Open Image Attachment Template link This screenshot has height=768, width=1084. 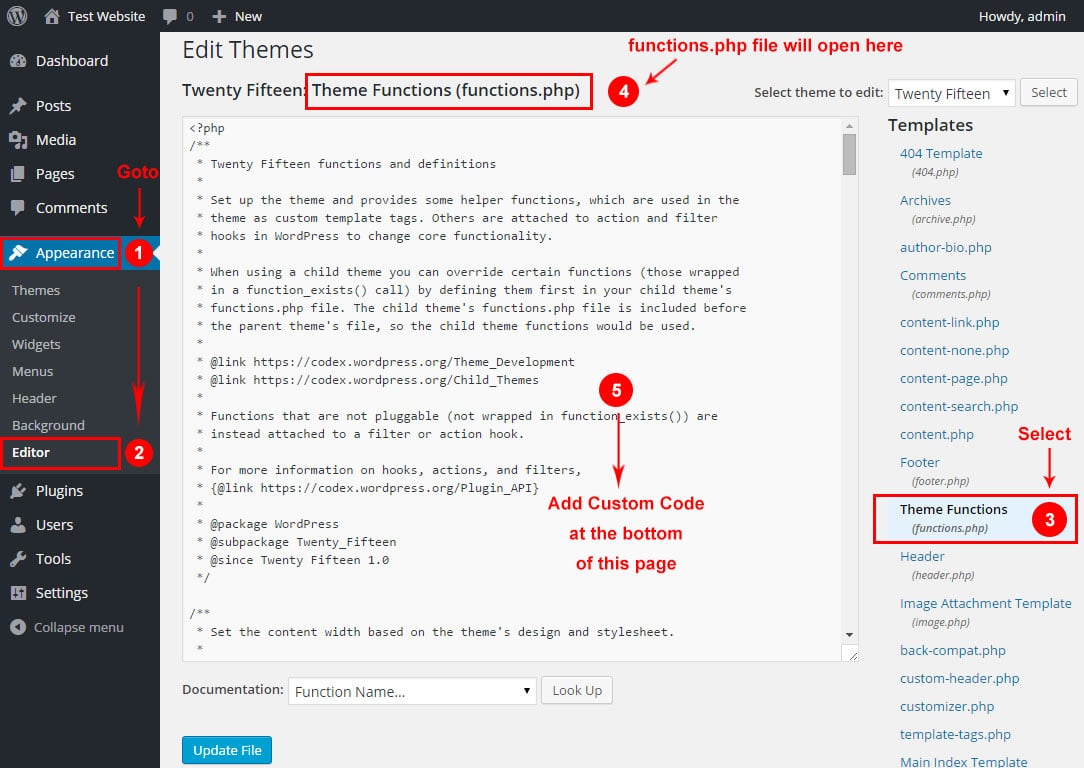tap(986, 603)
